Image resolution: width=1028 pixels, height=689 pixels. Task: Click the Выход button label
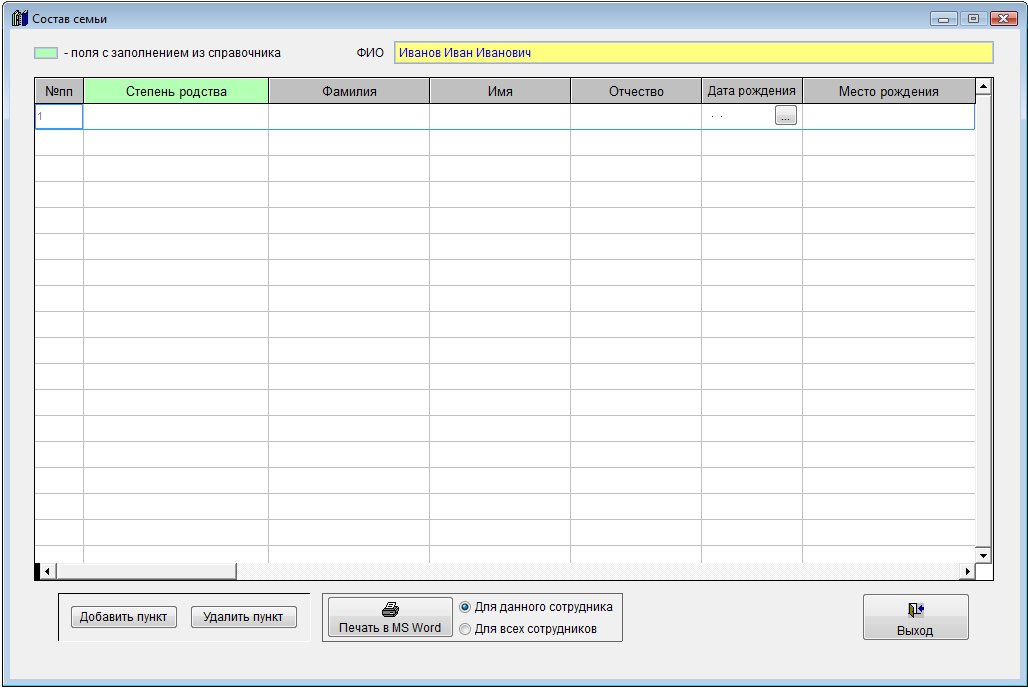pos(915,631)
